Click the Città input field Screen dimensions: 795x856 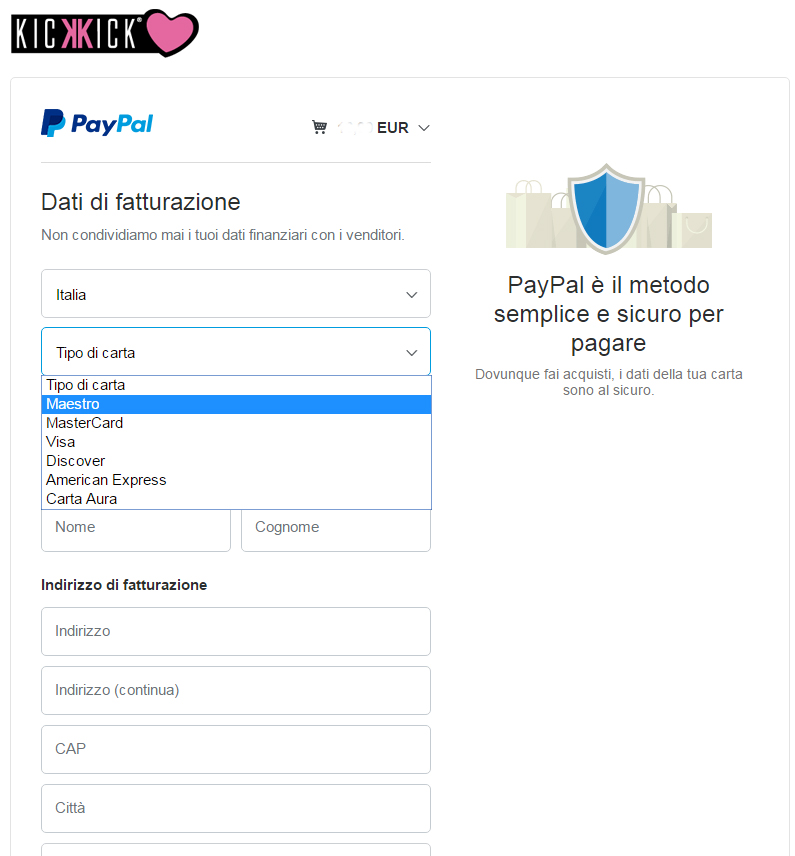click(236, 809)
